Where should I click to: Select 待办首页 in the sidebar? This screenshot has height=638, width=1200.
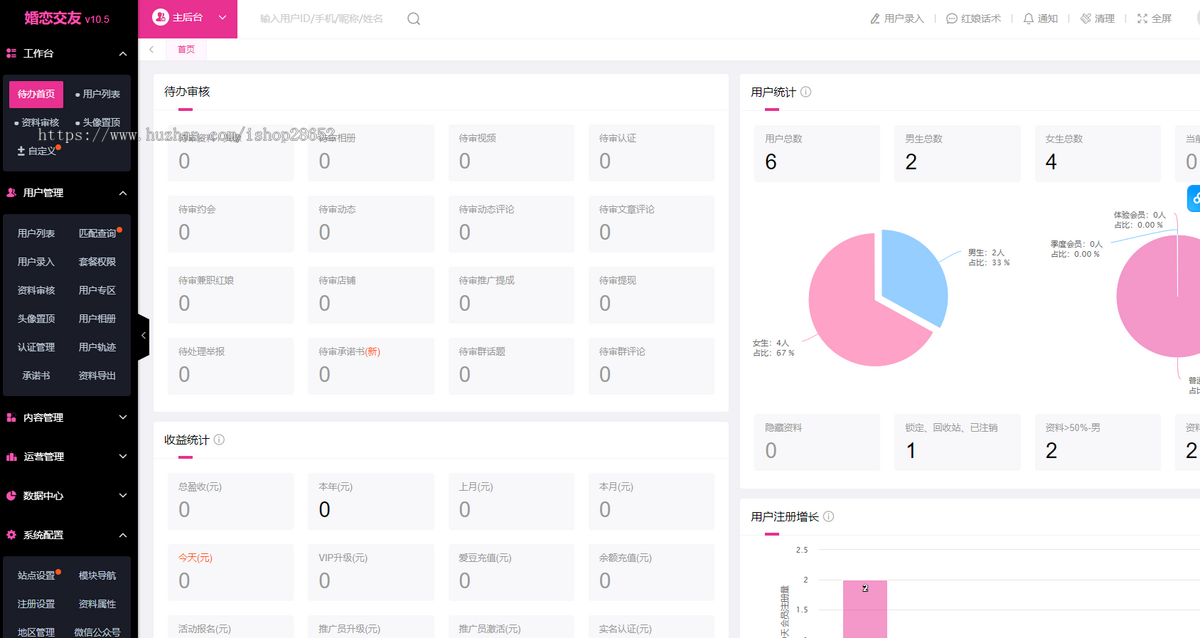click(x=36, y=94)
